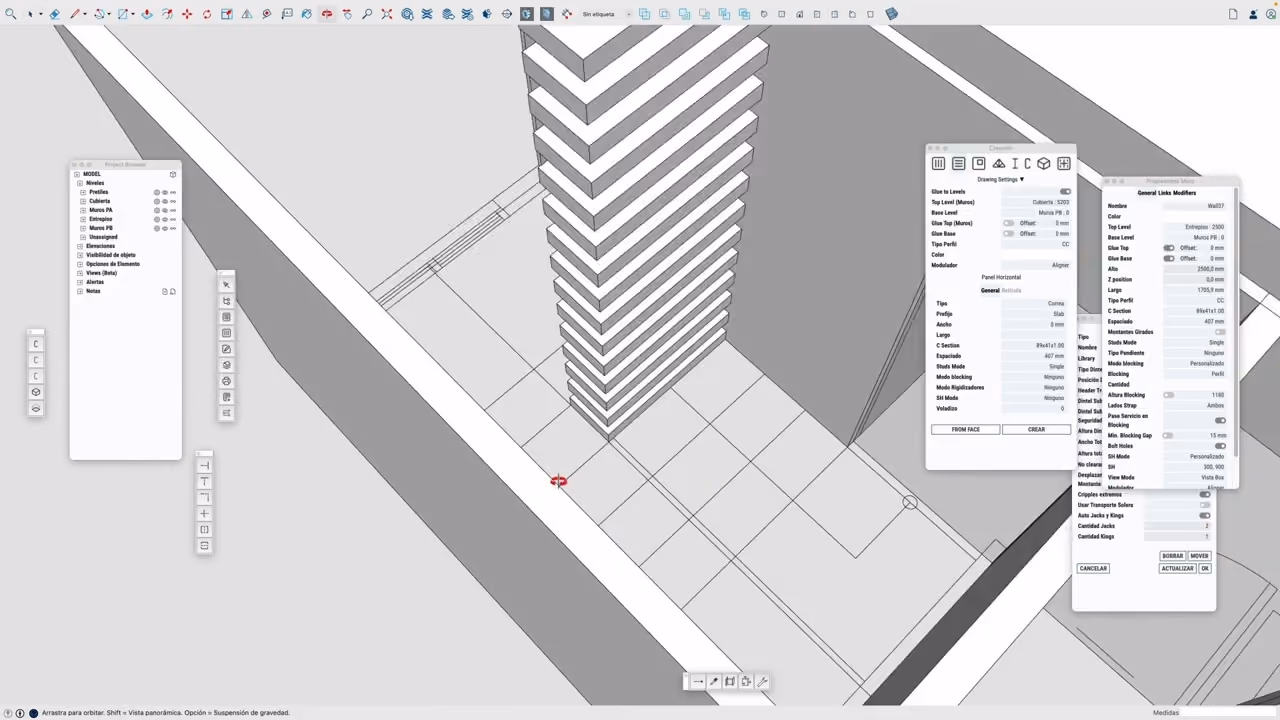Screen dimensions: 1280x720
Task: Click the FROM FACE button
Action: (965, 429)
